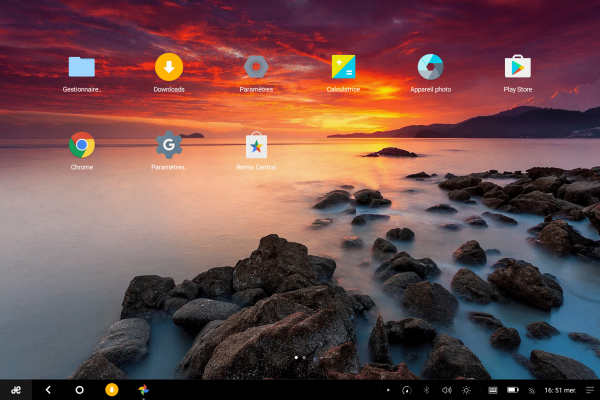
Task: Open the Remix OS start menu
Action: (16, 390)
